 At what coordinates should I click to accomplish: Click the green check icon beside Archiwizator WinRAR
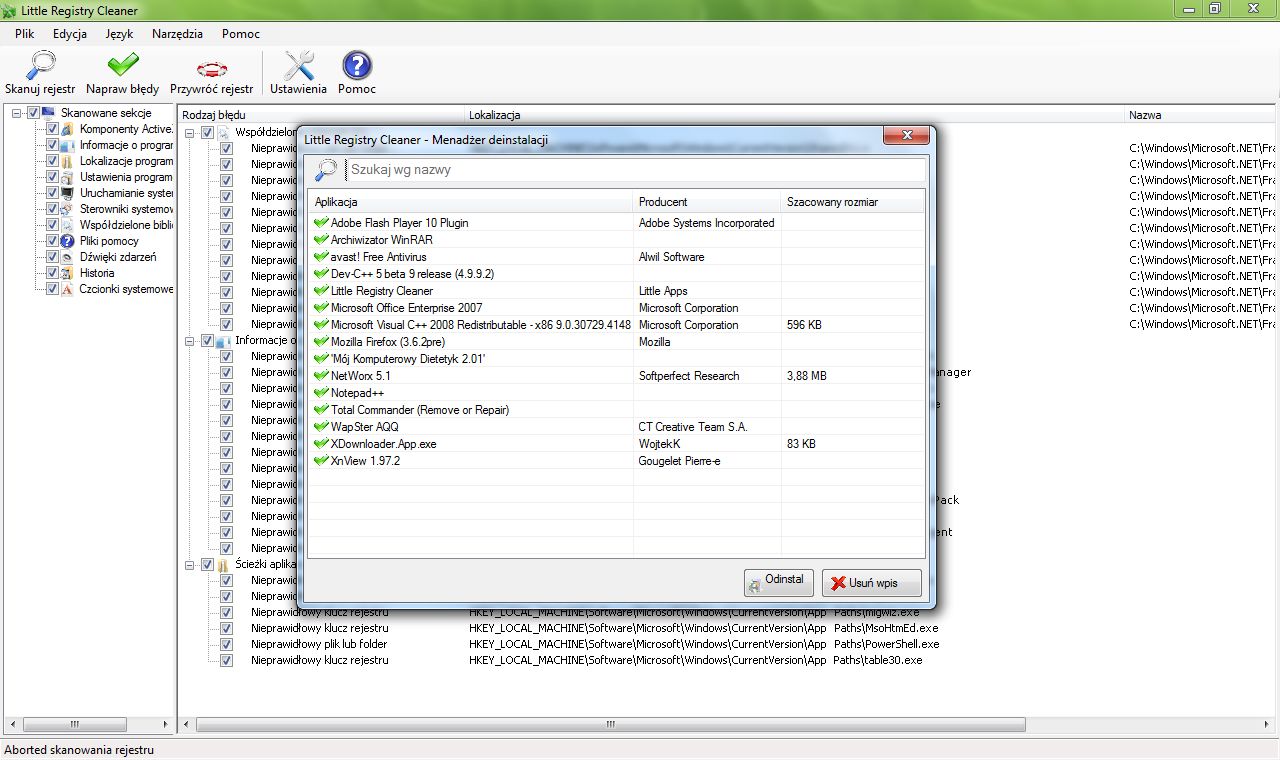click(x=321, y=240)
